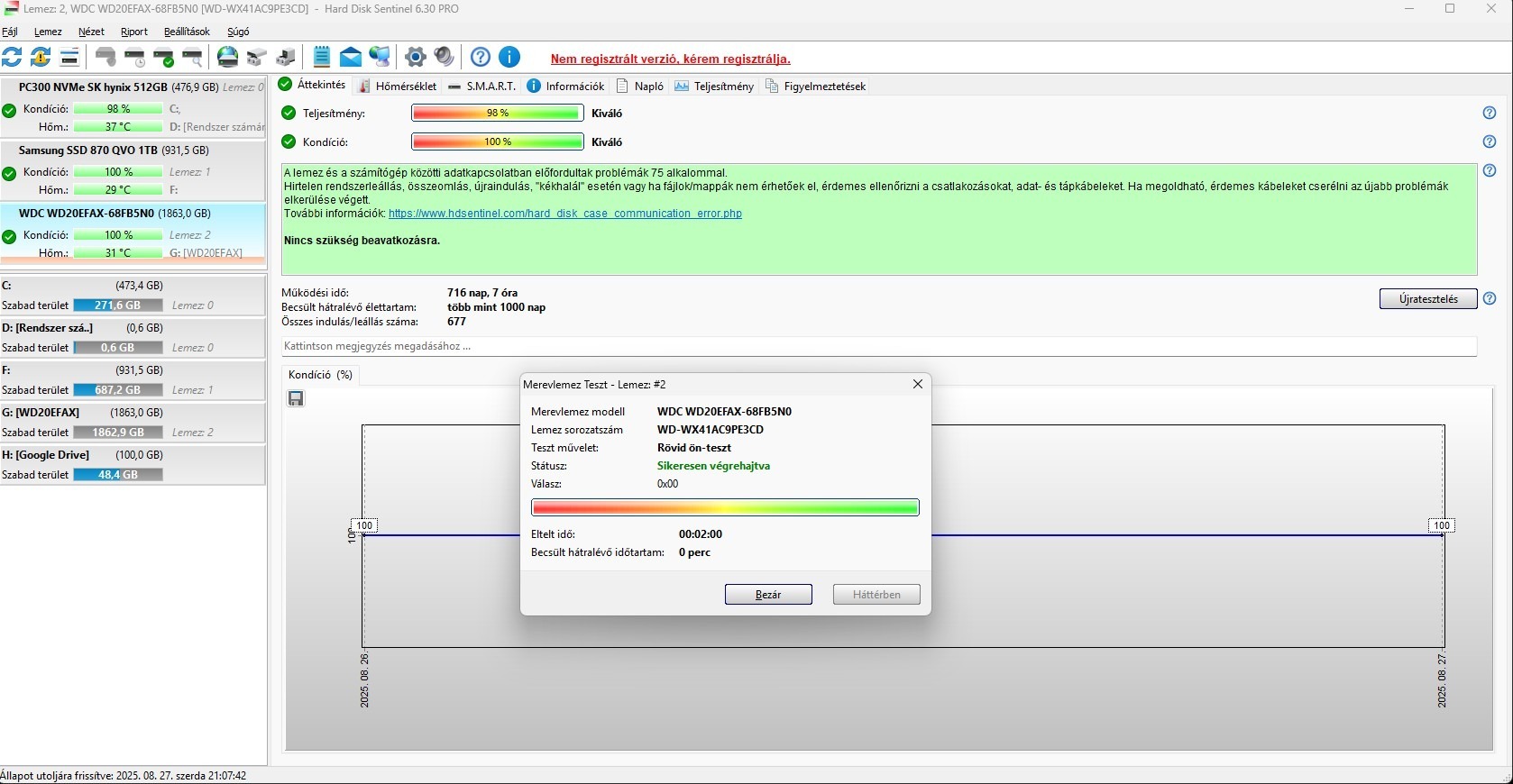
Task: Click the blue notepad report toolbar icon
Action: point(322,57)
